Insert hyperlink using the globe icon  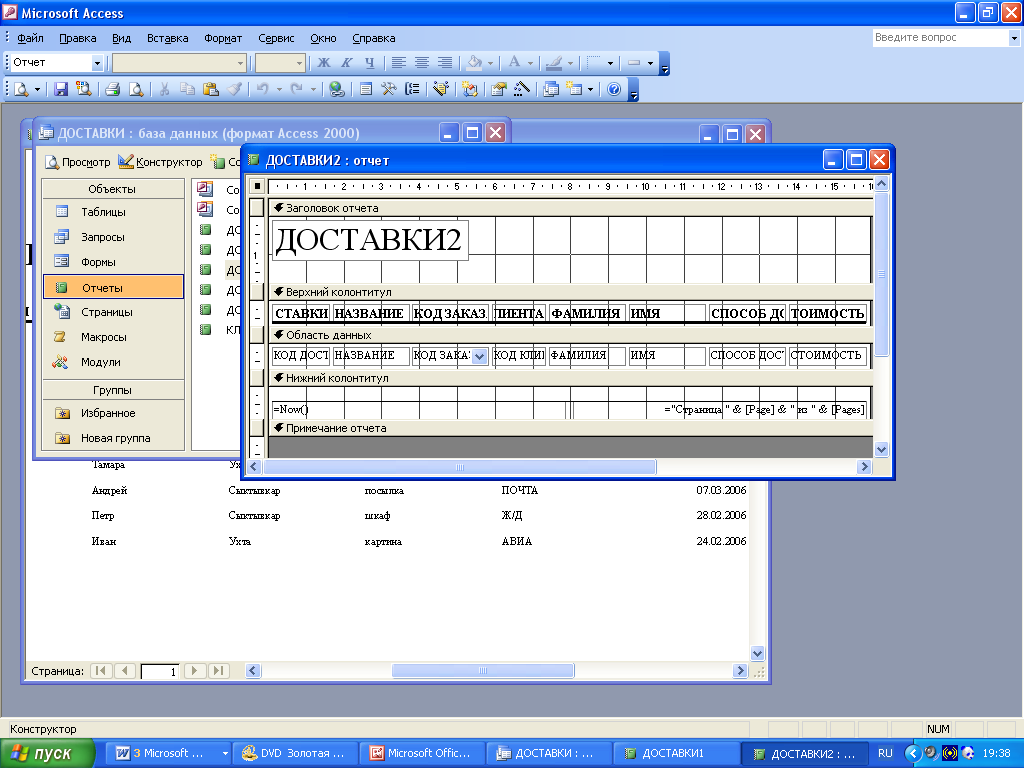point(336,89)
